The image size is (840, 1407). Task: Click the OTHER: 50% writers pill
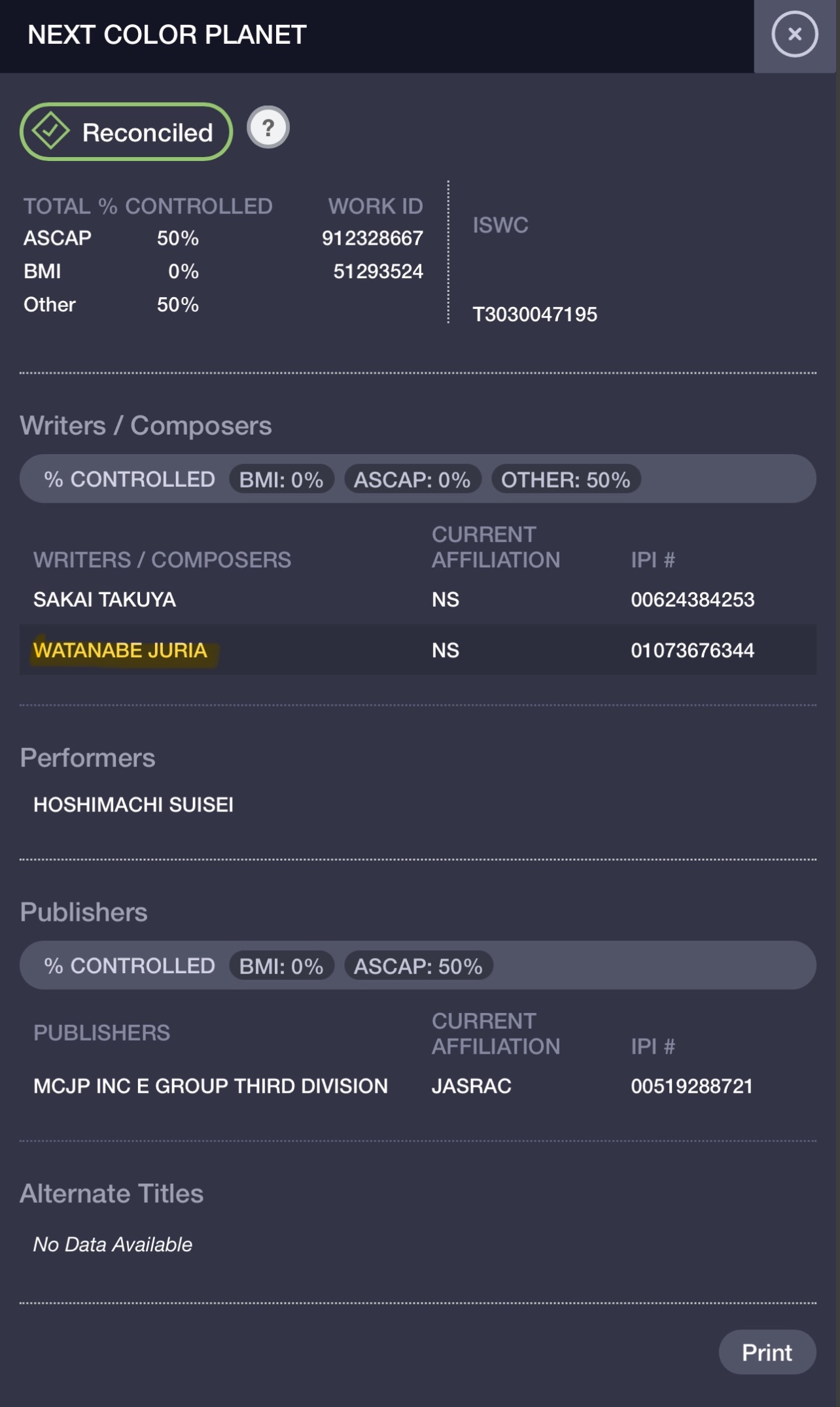point(566,480)
